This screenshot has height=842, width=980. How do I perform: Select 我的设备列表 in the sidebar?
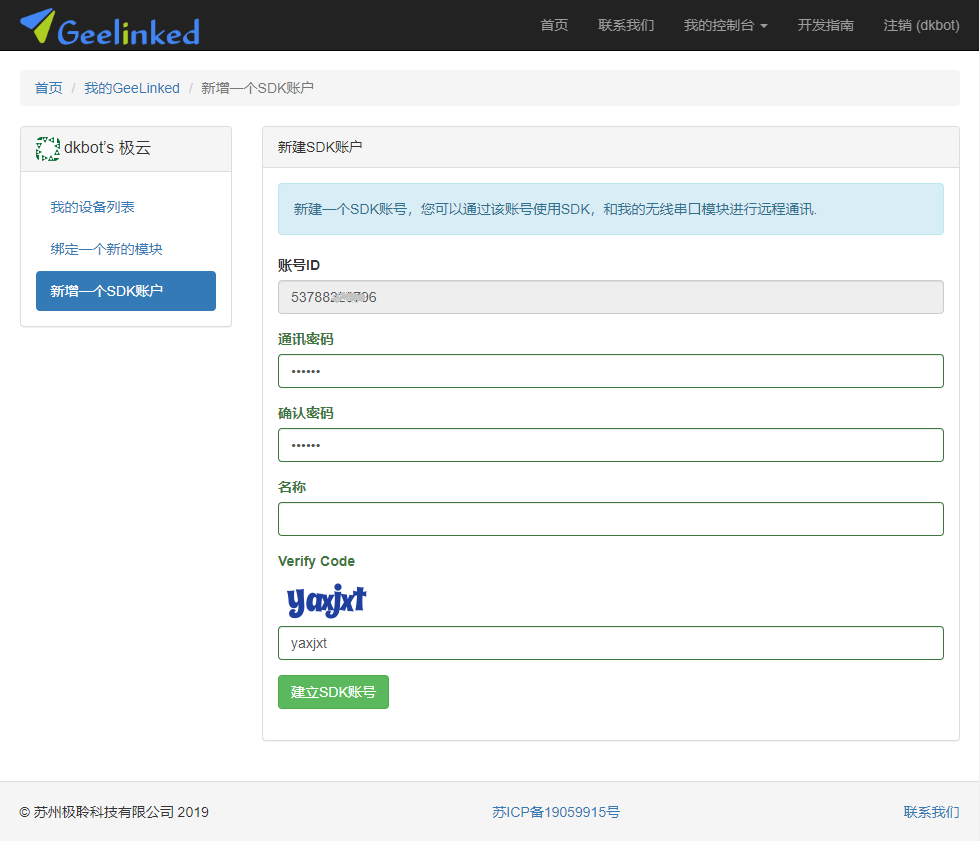click(93, 207)
